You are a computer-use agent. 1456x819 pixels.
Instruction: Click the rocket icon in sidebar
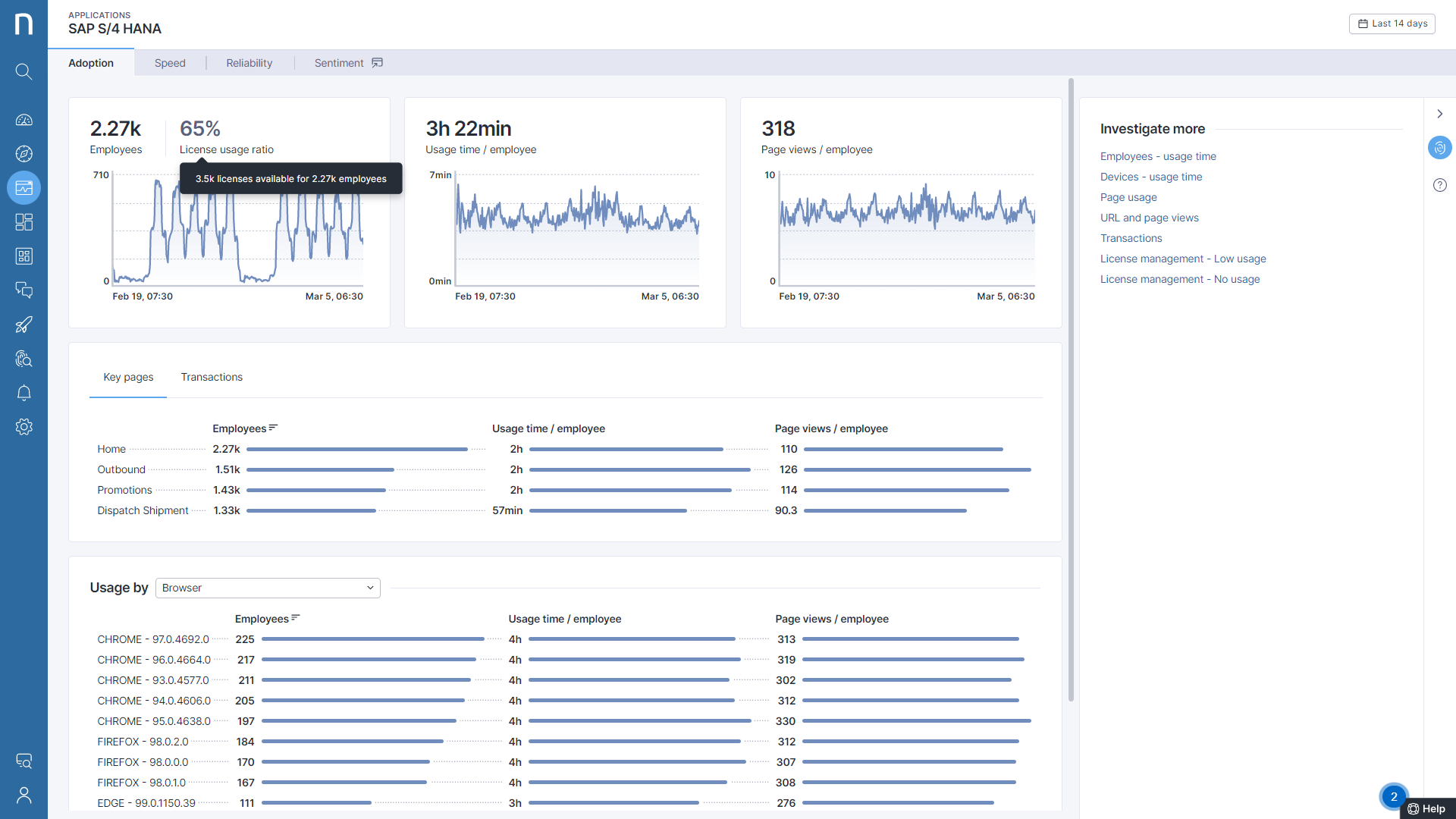click(24, 325)
